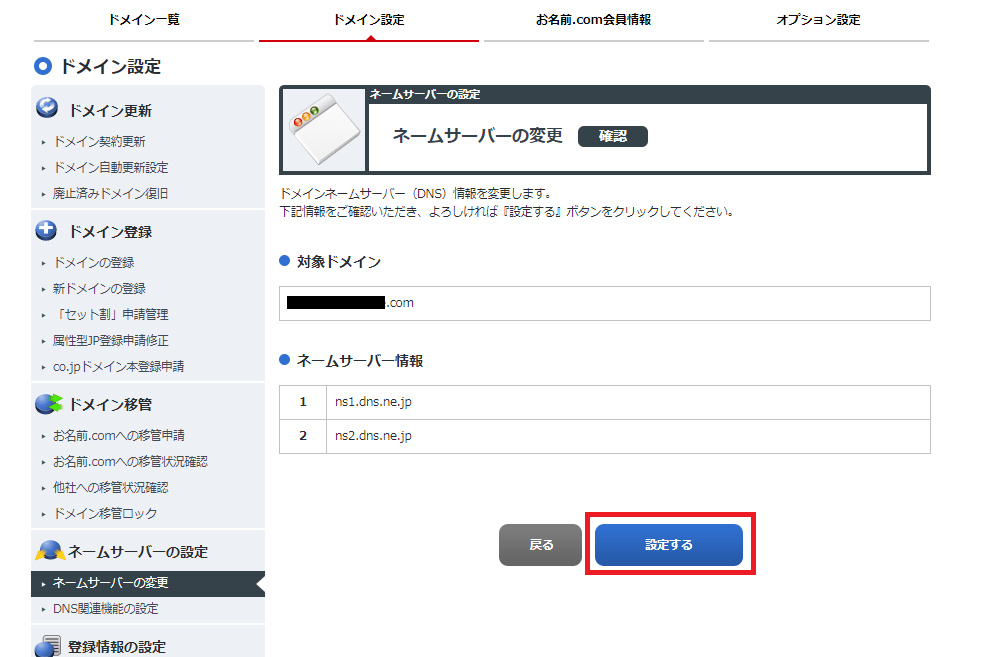Switch to the オプション設定 tab
The height and width of the screenshot is (657, 1003).
coord(818,19)
